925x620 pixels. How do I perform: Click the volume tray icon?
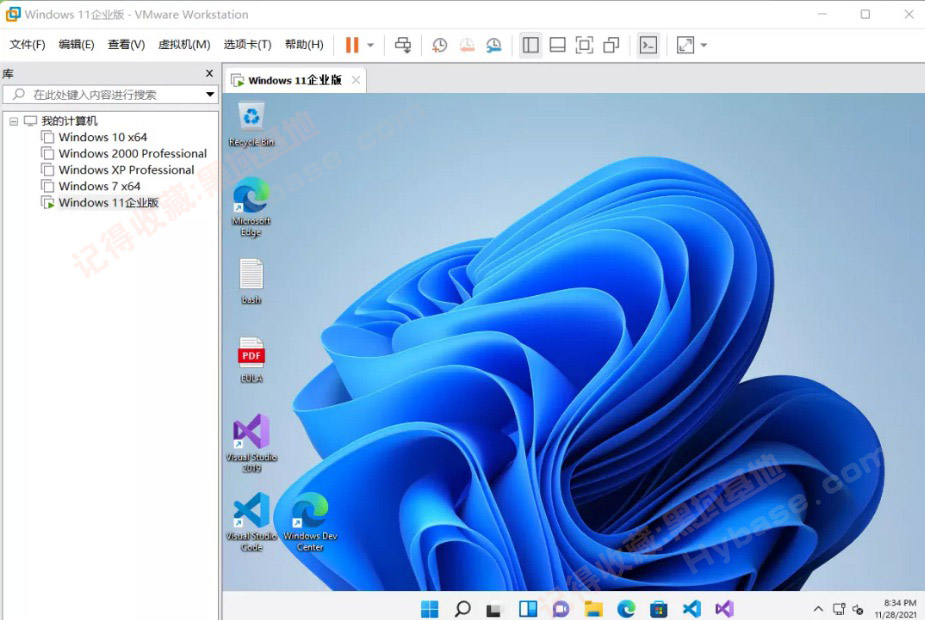858,609
